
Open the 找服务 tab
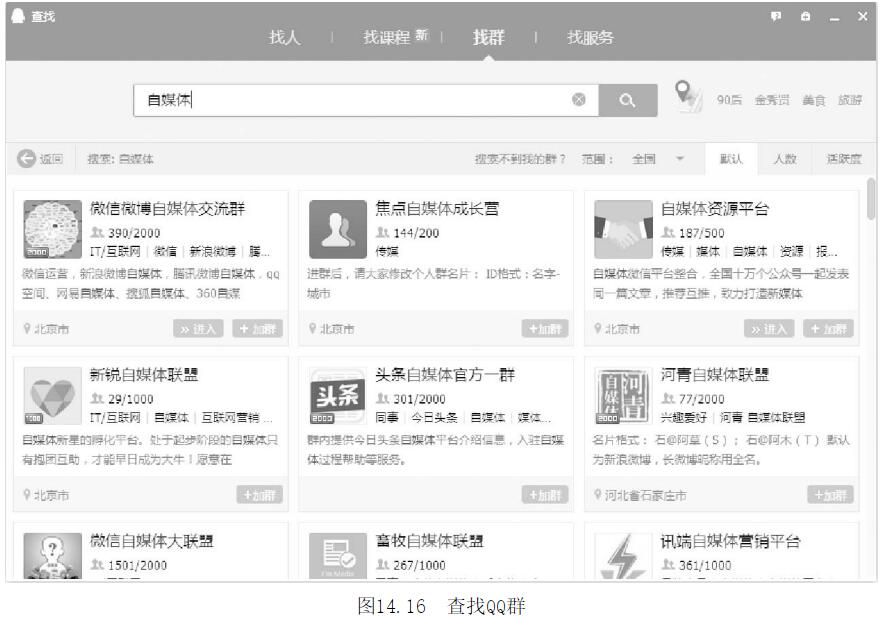pyautogui.click(x=590, y=38)
